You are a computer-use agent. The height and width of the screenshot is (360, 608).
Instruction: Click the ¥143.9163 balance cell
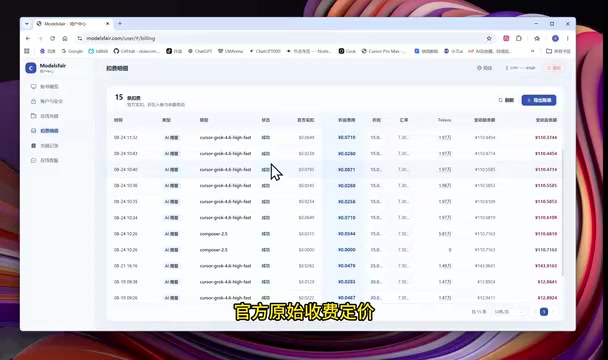pos(546,266)
